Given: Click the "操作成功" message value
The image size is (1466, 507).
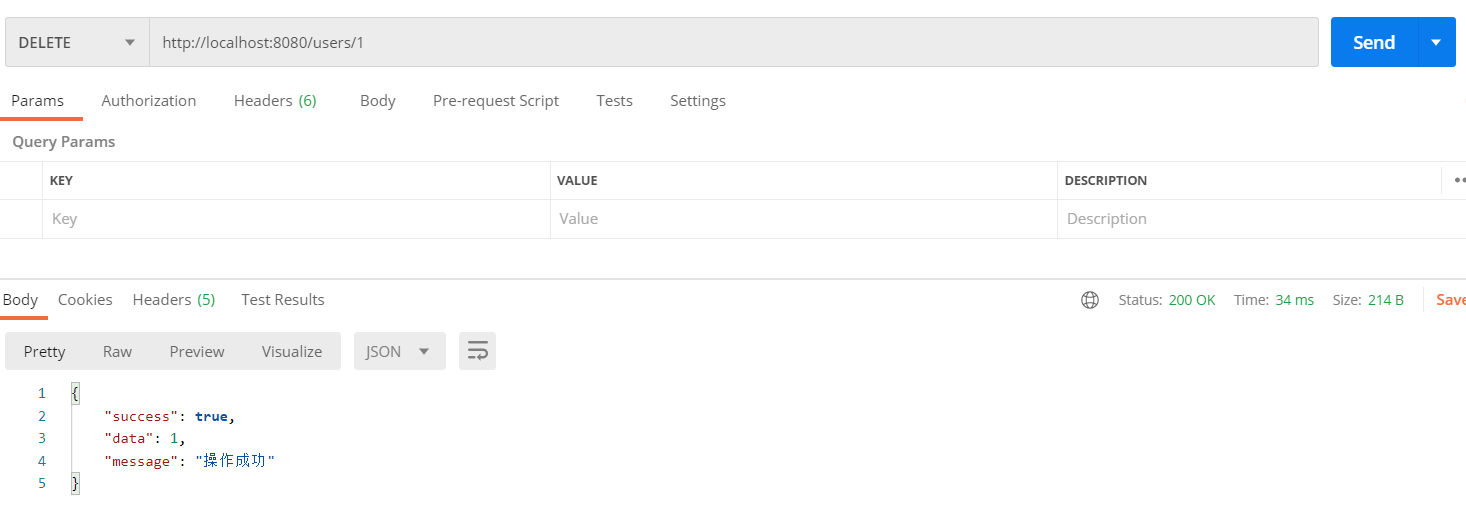Looking at the screenshot, I should tap(235, 461).
